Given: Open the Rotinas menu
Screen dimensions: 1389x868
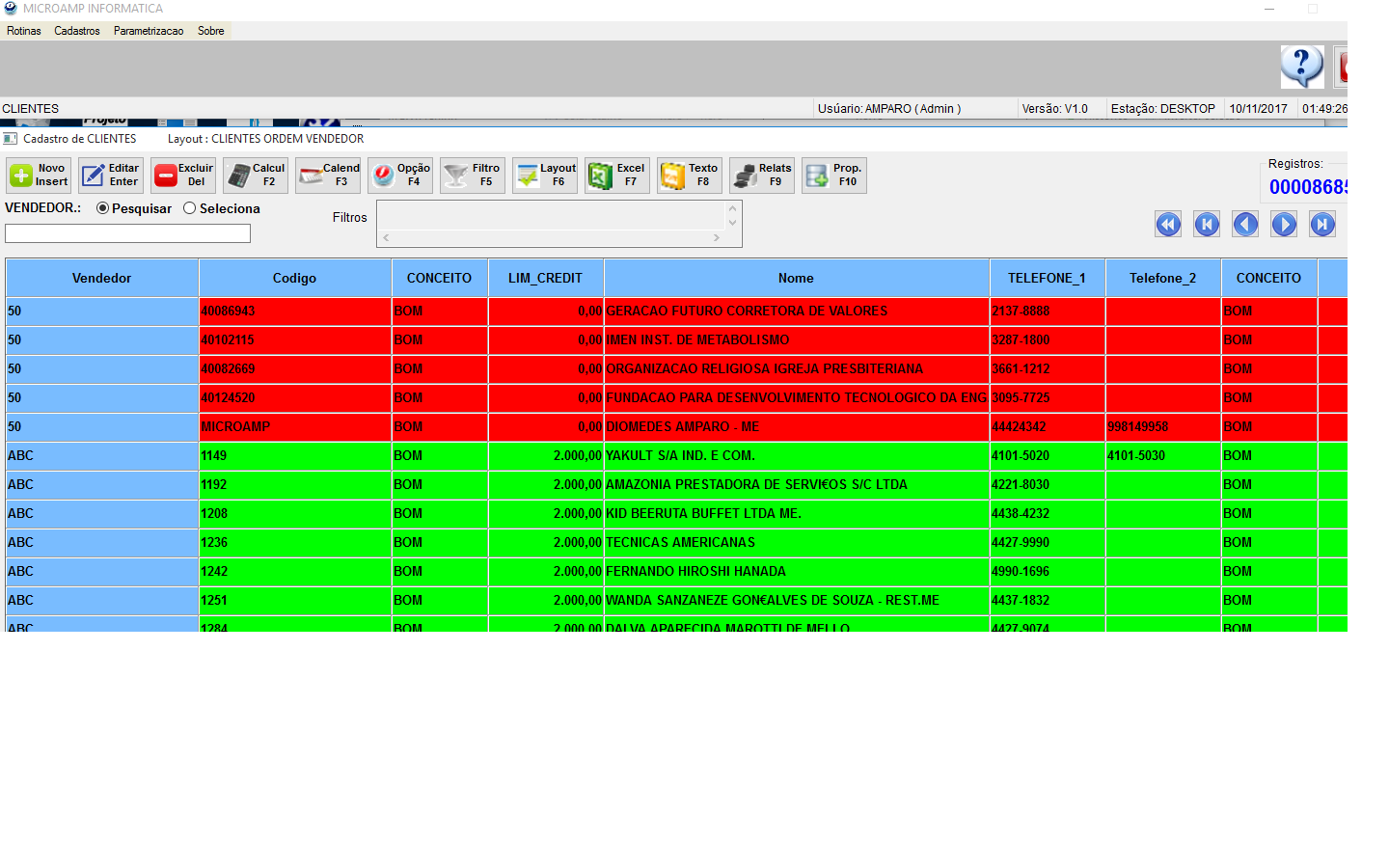Looking at the screenshot, I should [x=24, y=31].
